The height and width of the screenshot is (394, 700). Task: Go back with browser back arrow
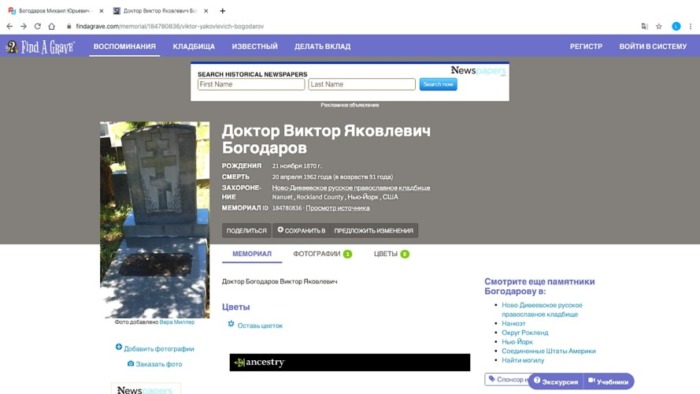click(9, 26)
